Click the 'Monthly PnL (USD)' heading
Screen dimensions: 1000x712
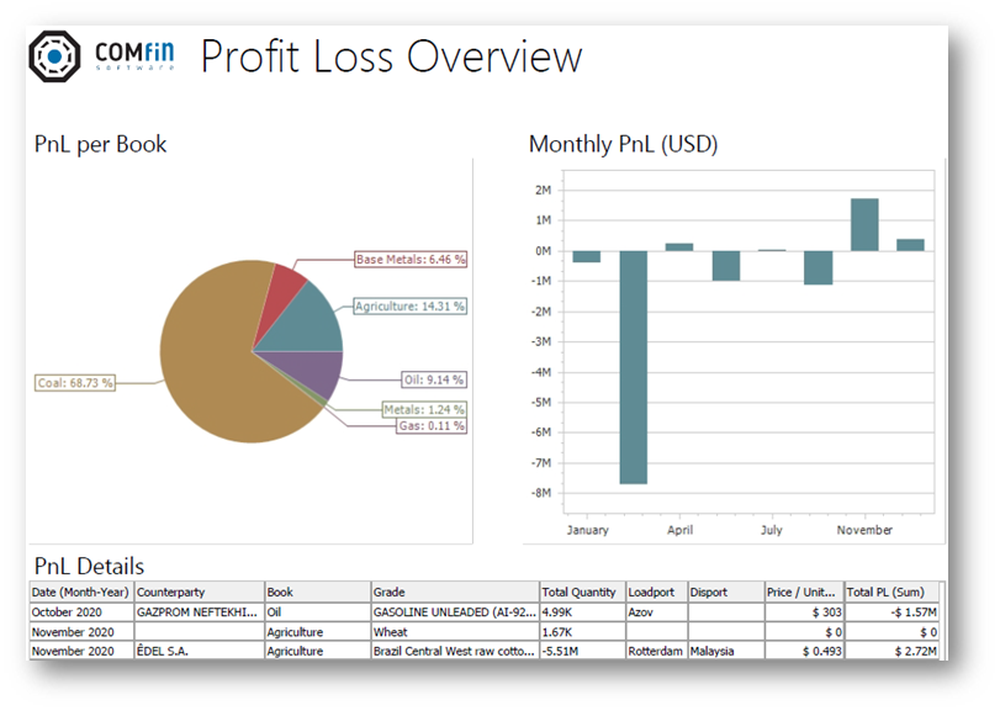pos(623,144)
